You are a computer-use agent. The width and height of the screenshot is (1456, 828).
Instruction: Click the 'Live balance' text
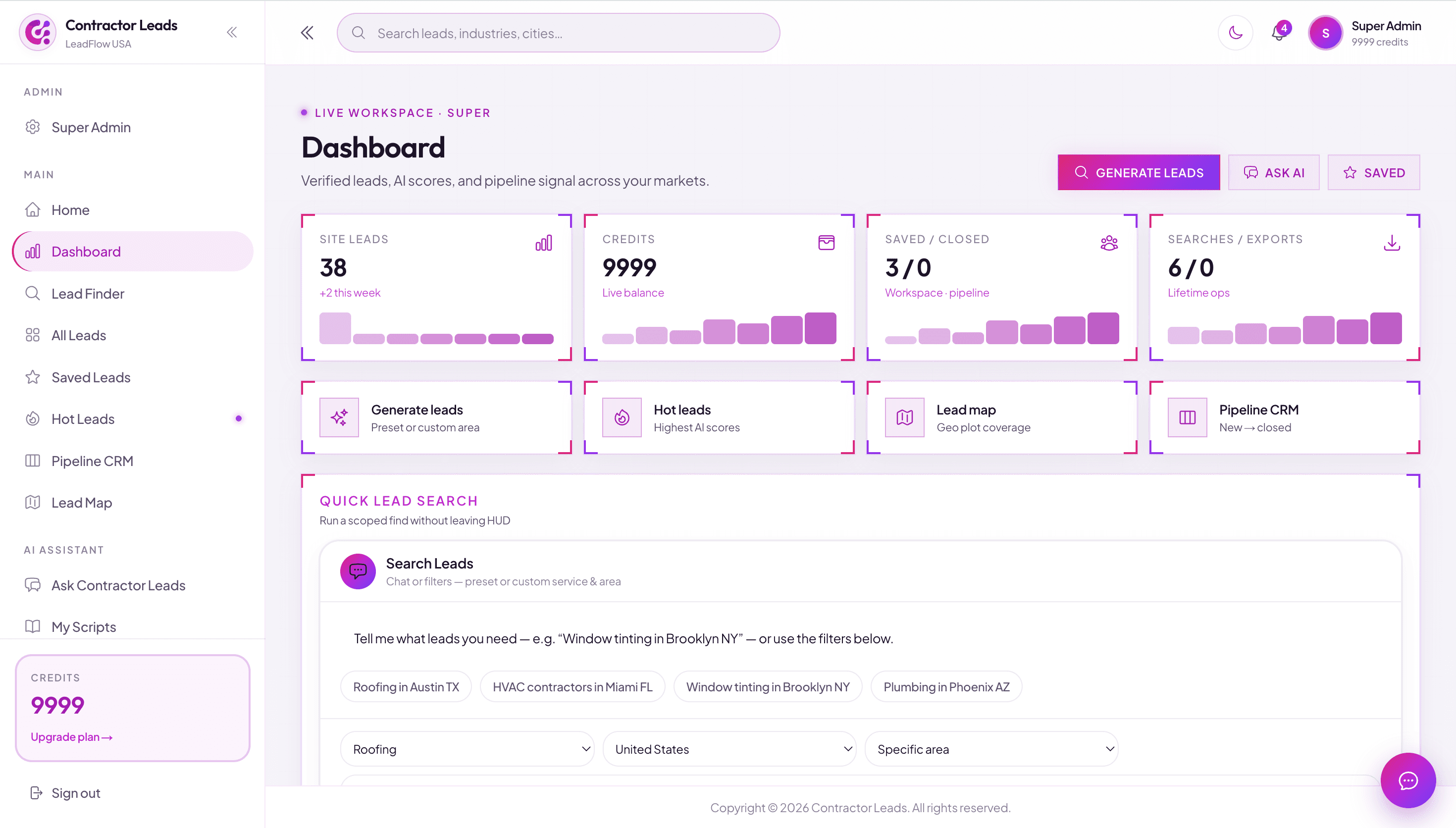pos(633,292)
